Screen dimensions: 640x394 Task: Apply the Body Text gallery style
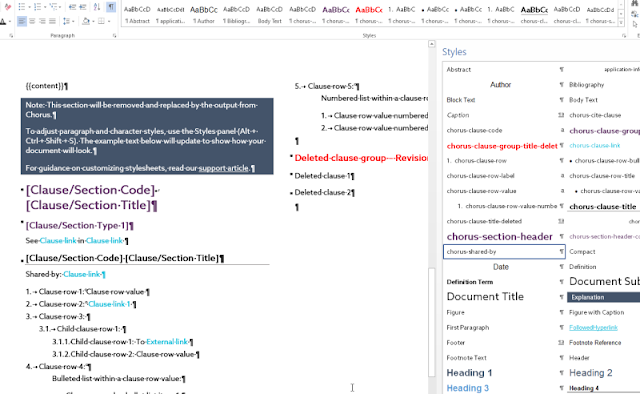click(x=270, y=15)
